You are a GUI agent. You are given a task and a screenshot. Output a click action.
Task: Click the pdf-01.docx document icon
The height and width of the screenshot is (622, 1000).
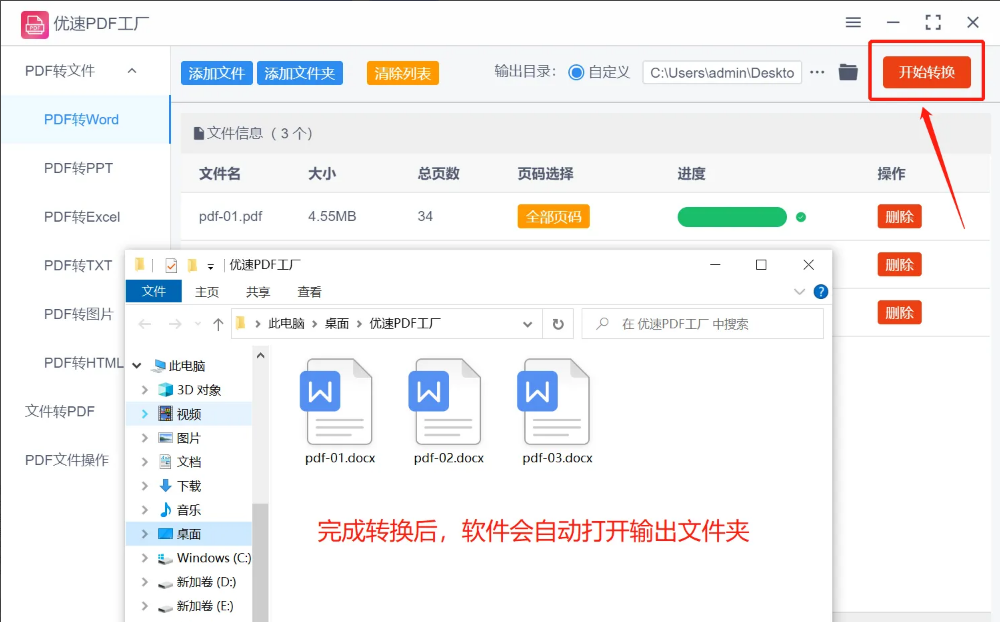pos(336,402)
